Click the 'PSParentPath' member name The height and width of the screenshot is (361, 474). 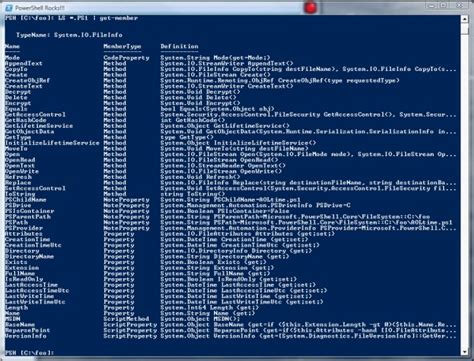pos(28,217)
